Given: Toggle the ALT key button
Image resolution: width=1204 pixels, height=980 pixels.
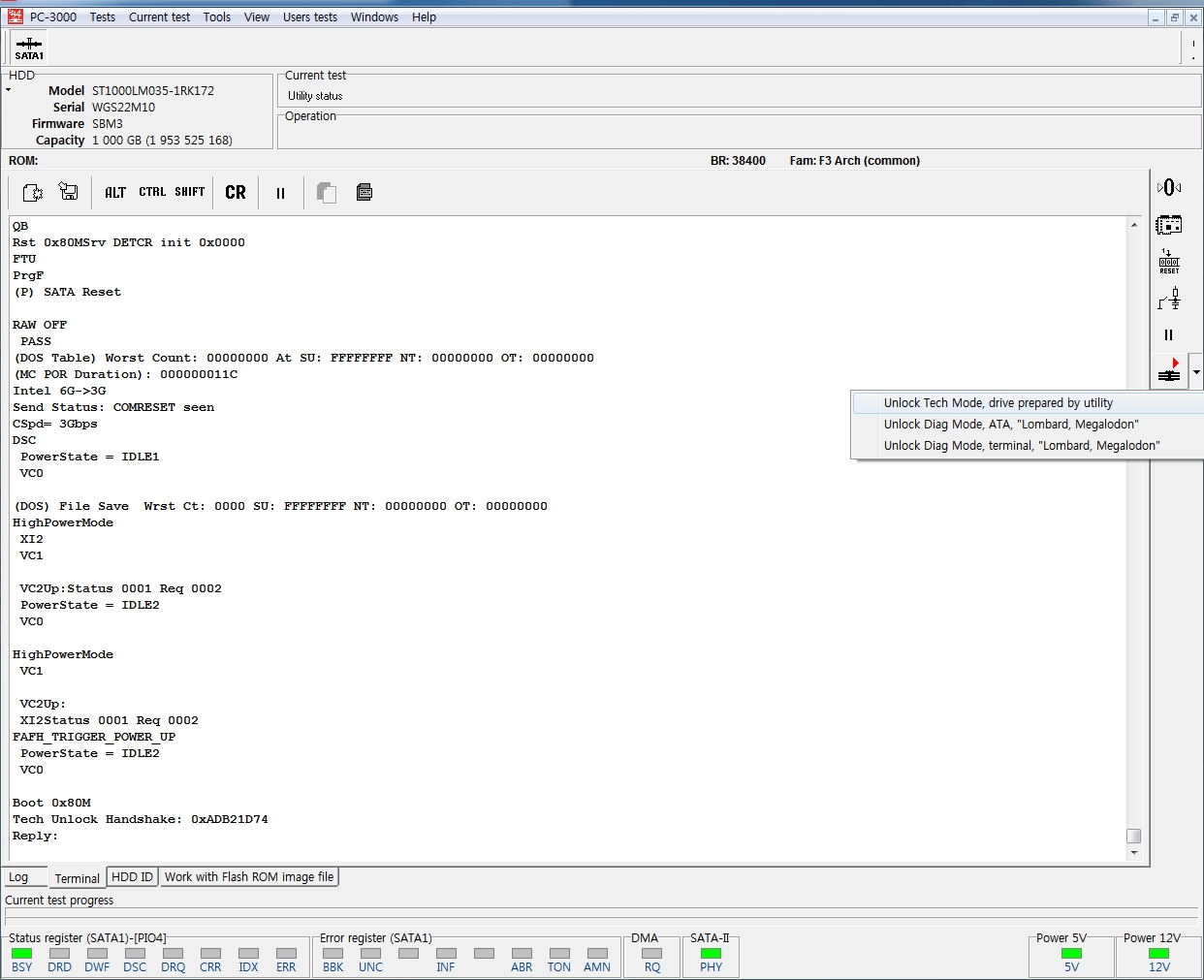Looking at the screenshot, I should pos(115,192).
